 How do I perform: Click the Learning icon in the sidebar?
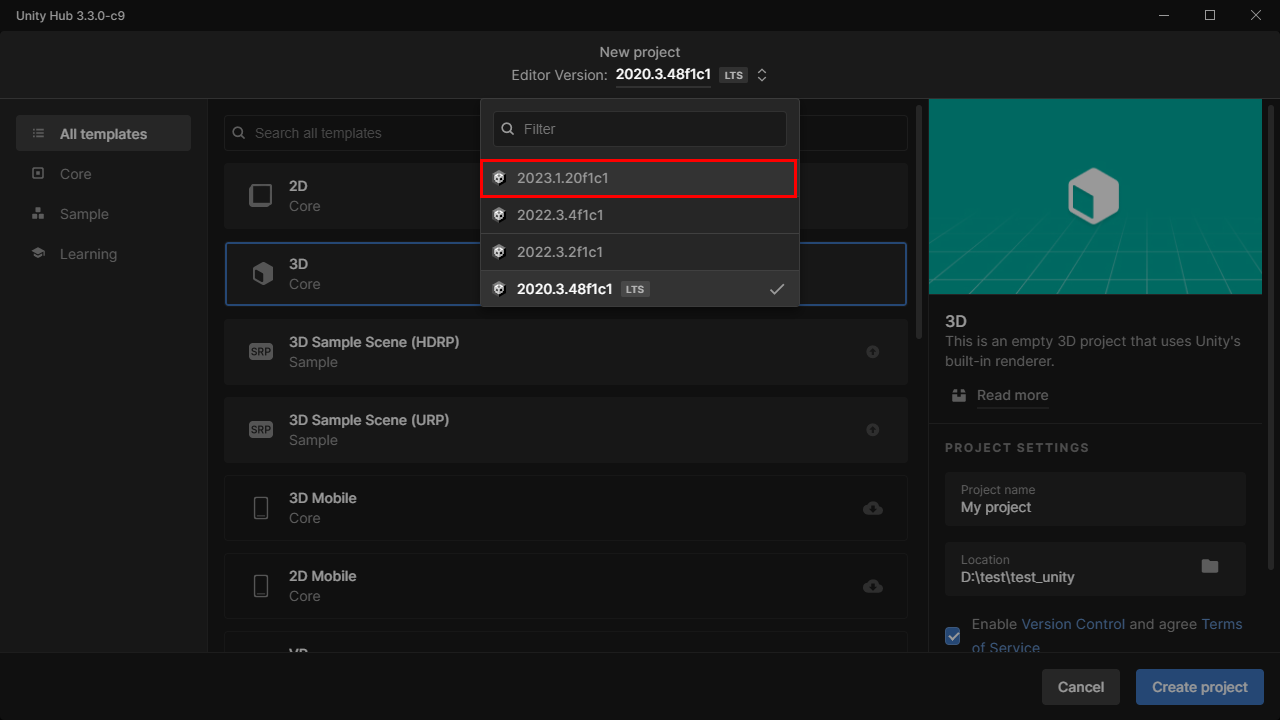(40, 253)
